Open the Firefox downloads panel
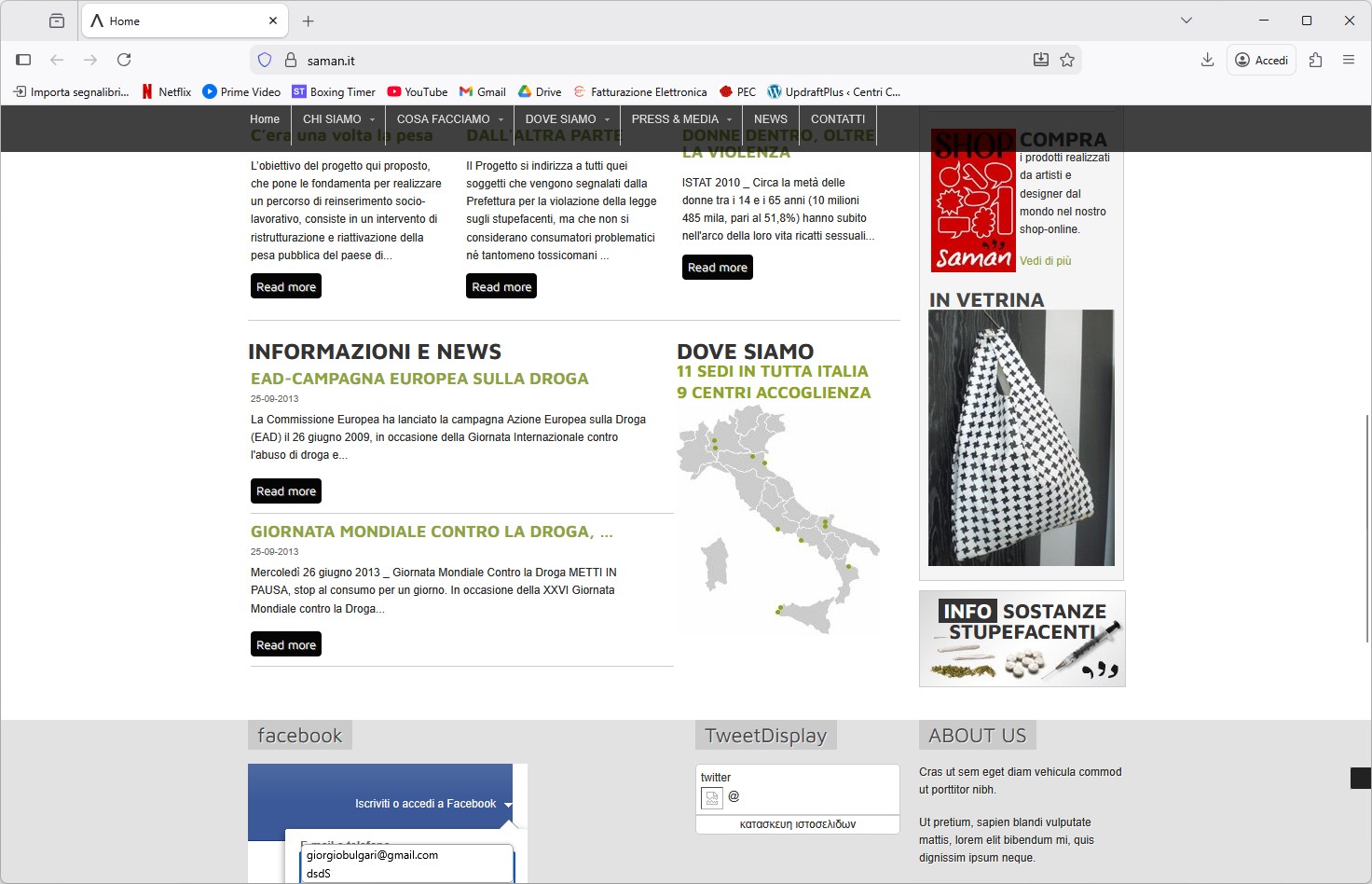 (x=1206, y=60)
